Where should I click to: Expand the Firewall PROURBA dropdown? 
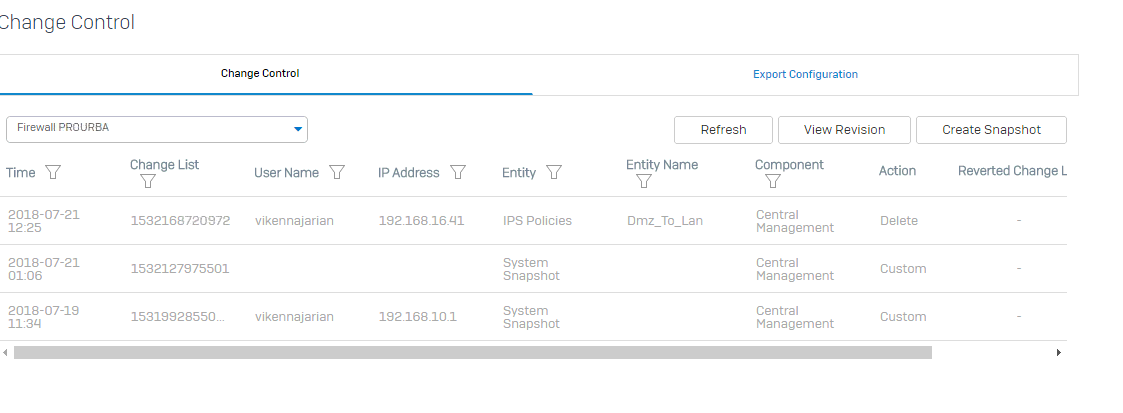[x=157, y=130]
